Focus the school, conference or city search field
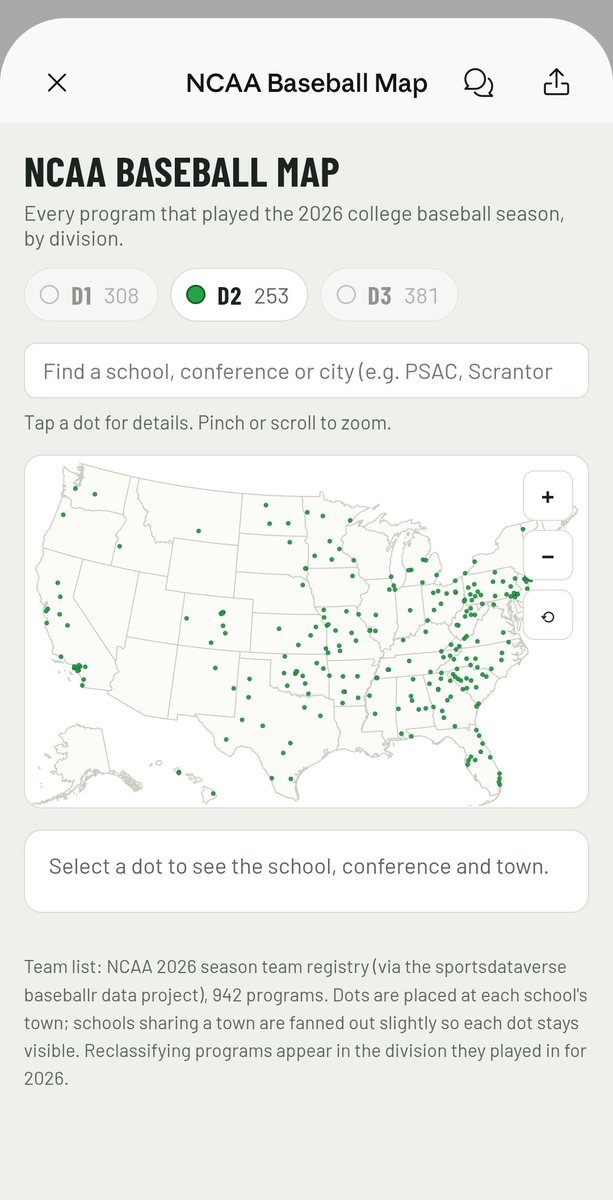Image resolution: width=613 pixels, height=1200 pixels. point(306,371)
